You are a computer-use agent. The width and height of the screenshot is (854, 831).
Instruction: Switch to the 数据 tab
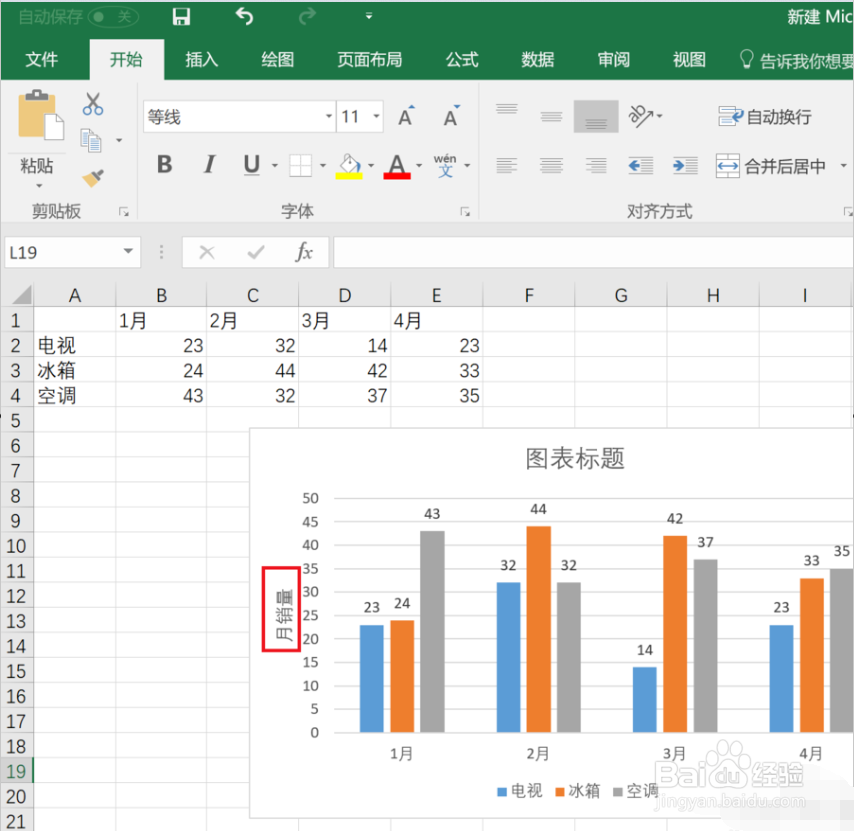pyautogui.click(x=538, y=59)
